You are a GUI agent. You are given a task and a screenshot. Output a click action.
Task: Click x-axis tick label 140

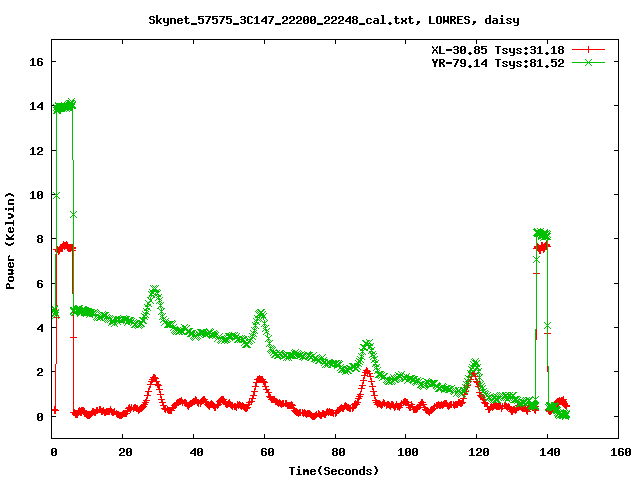pyautogui.click(x=550, y=452)
